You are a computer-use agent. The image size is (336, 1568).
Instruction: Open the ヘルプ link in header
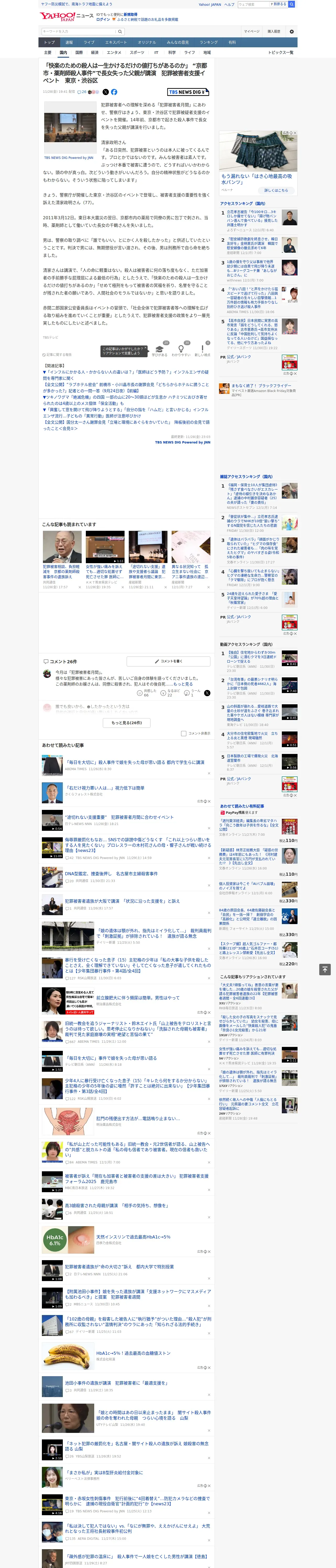pyautogui.click(x=229, y=4)
